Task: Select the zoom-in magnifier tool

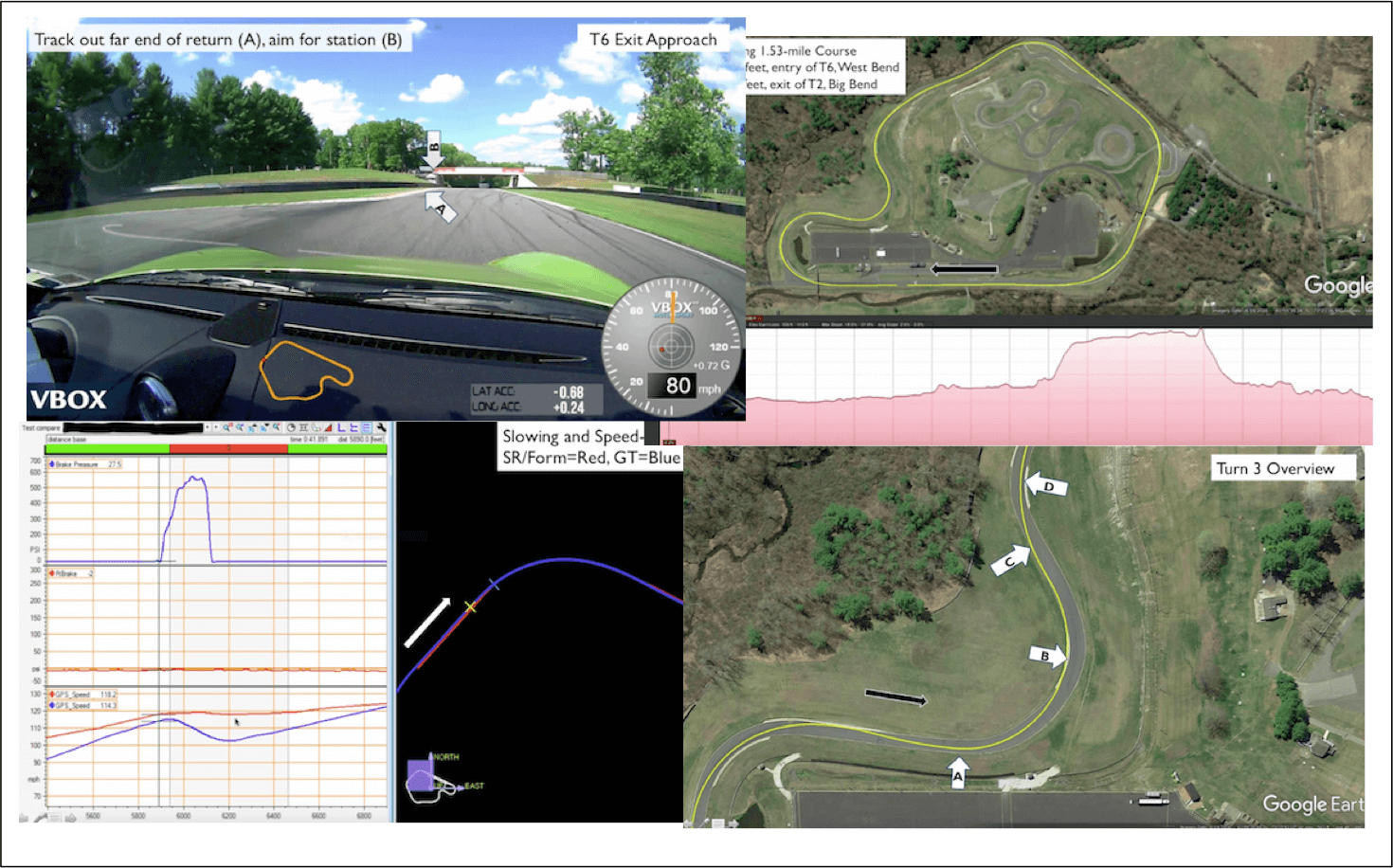Action: (226, 428)
